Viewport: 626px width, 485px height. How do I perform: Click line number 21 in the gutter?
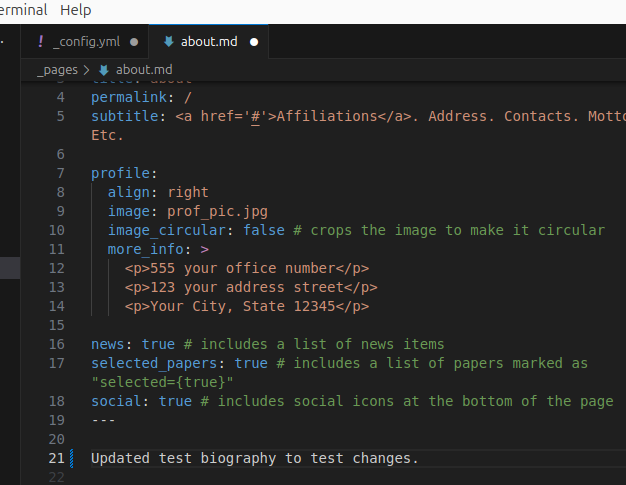coord(56,459)
